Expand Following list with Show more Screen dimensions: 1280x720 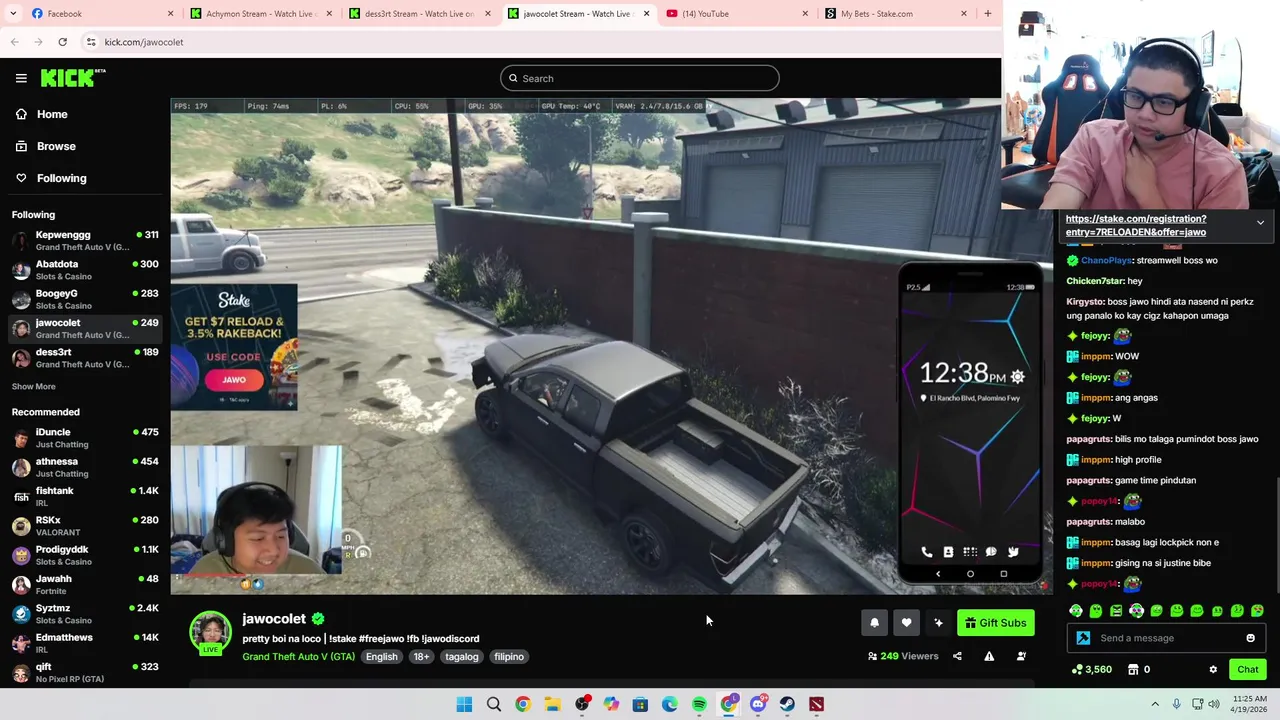[34, 386]
